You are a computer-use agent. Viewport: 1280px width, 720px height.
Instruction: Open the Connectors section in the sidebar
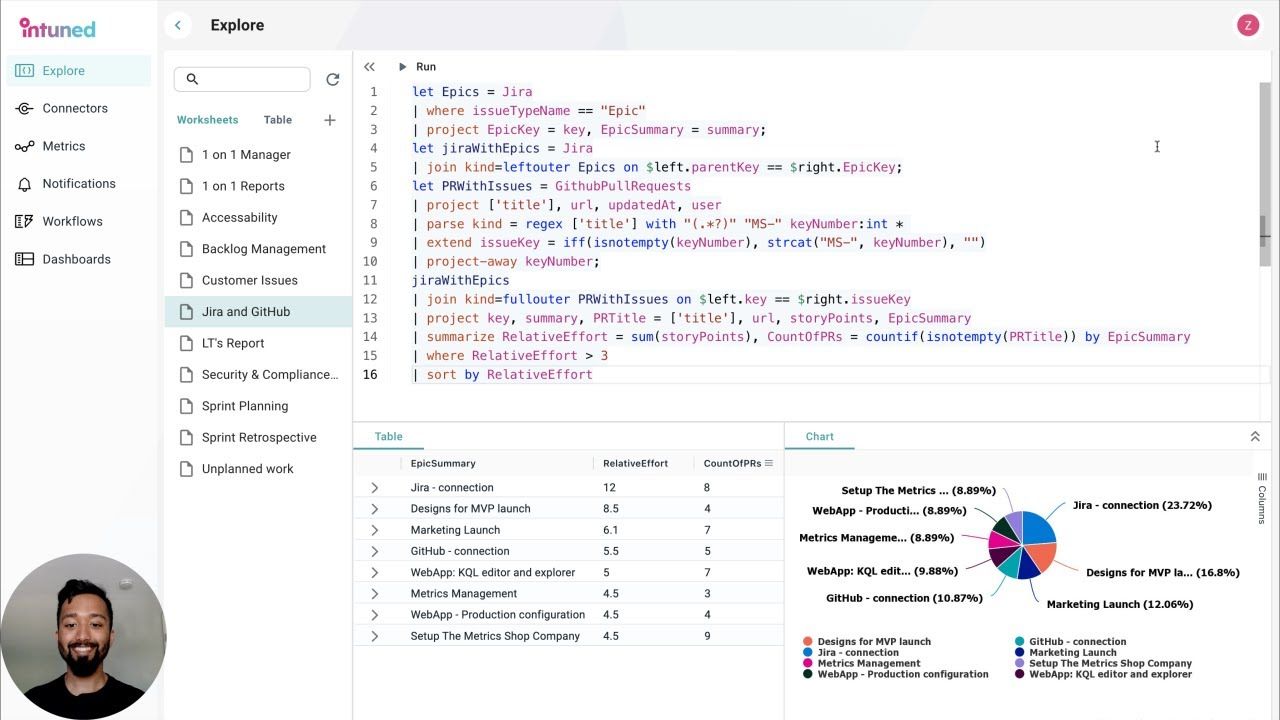pyautogui.click(x=75, y=108)
